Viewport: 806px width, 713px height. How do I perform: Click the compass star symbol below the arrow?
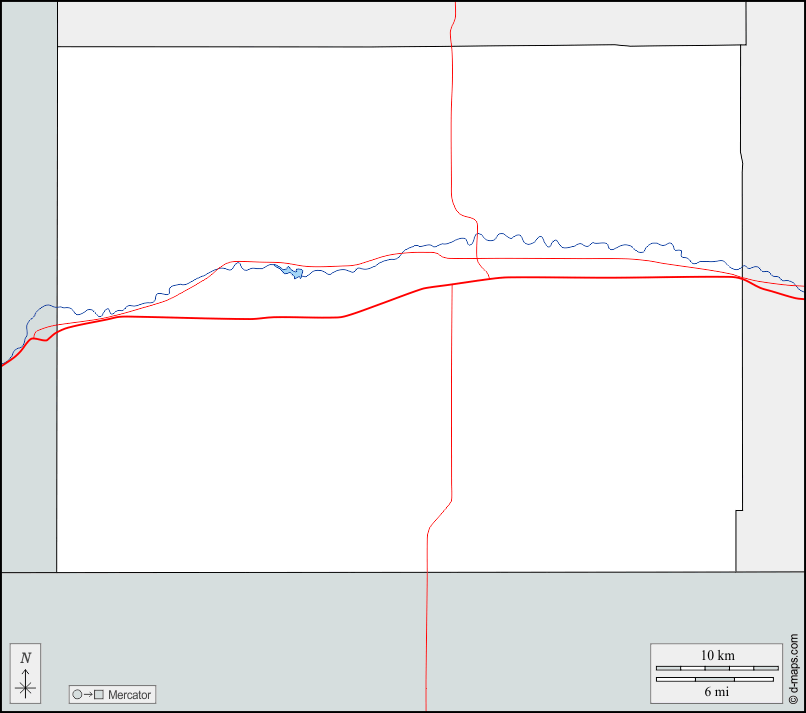click(26, 687)
